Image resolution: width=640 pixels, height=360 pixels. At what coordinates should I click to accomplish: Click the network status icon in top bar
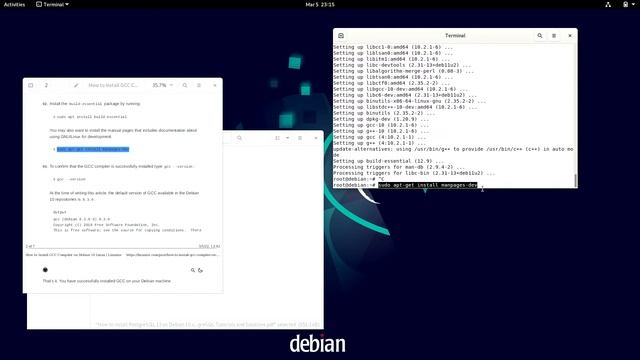tap(608, 4)
